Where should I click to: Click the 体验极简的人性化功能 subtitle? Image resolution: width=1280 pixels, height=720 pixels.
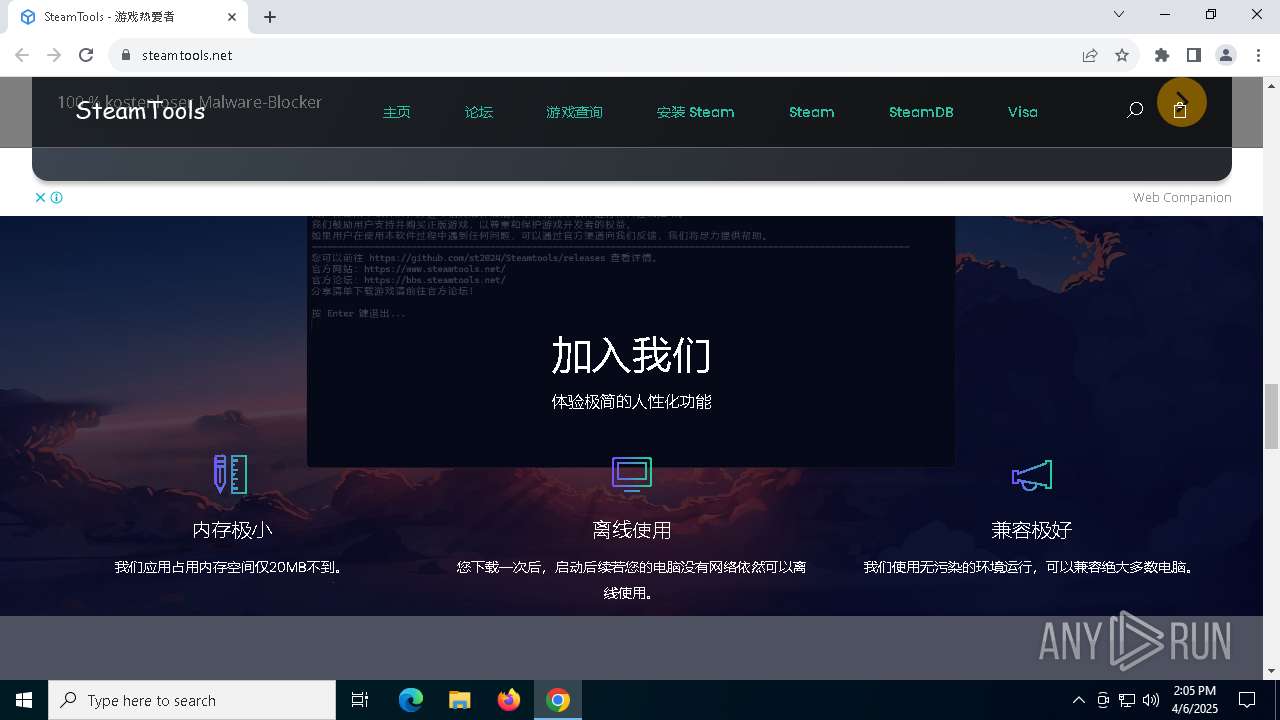631,402
